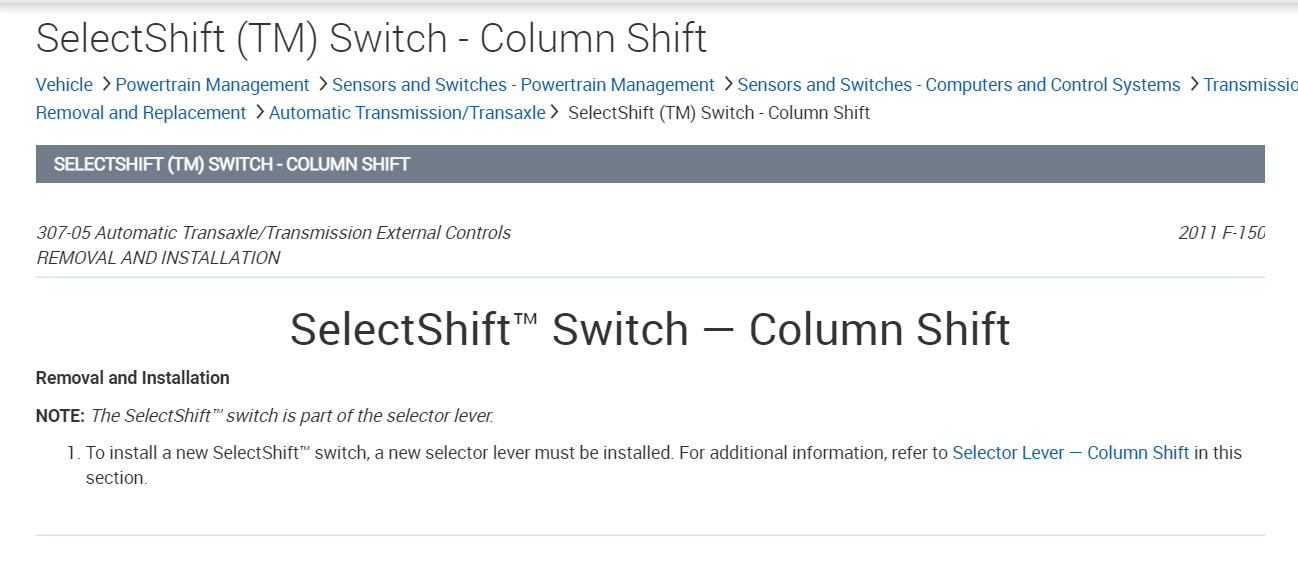Click the 2011 F-150 model label
The height and width of the screenshot is (572, 1298).
1221,233
